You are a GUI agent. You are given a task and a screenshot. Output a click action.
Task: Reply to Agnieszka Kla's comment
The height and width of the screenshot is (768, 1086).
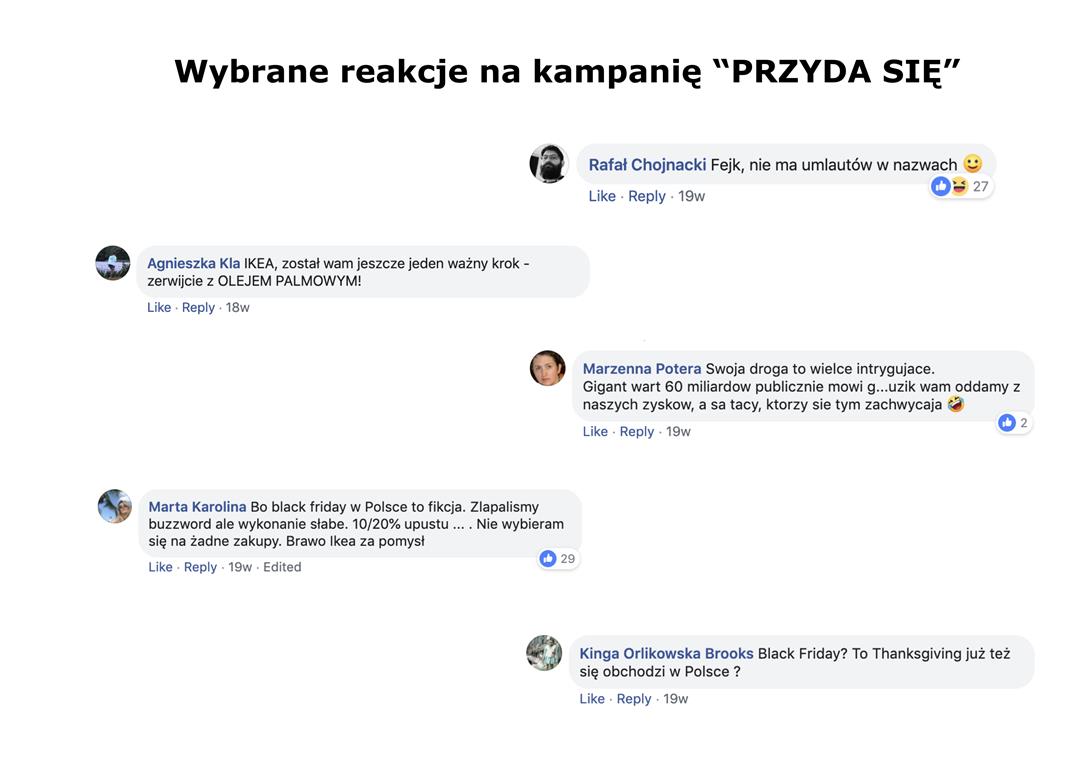(198, 307)
